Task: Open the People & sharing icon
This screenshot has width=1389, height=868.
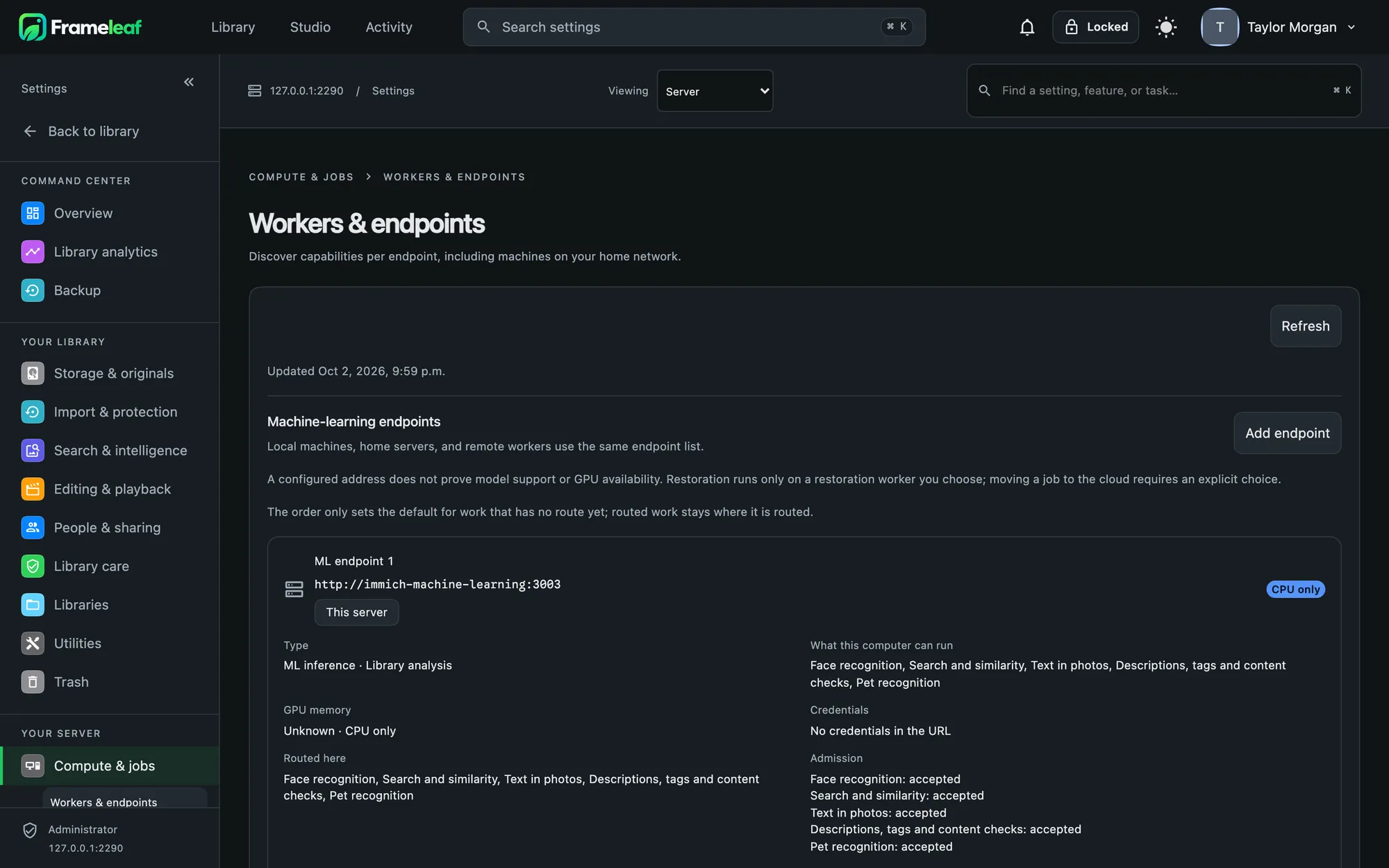Action: coord(33,528)
